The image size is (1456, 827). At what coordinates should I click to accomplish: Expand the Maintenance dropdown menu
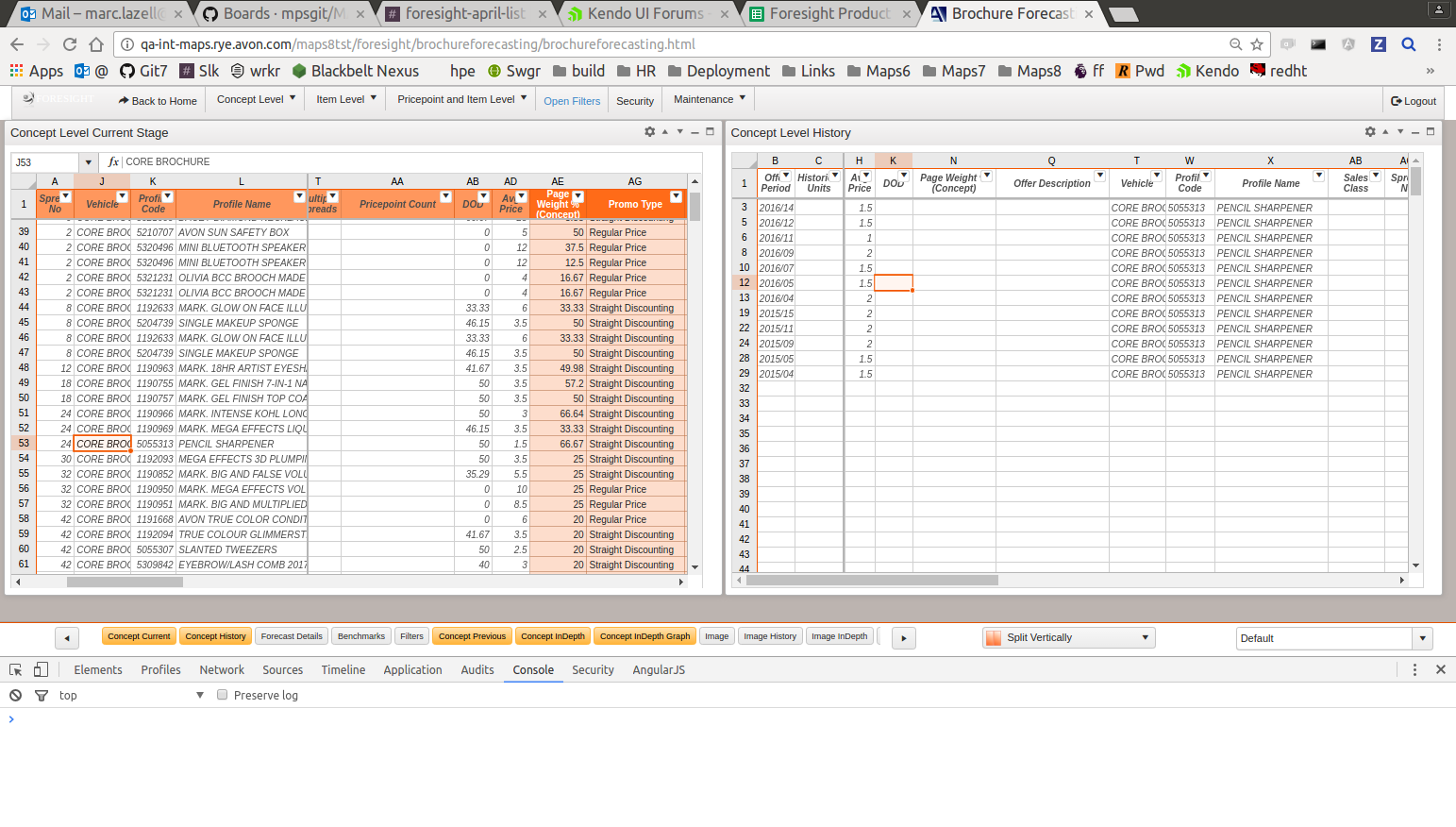click(710, 99)
